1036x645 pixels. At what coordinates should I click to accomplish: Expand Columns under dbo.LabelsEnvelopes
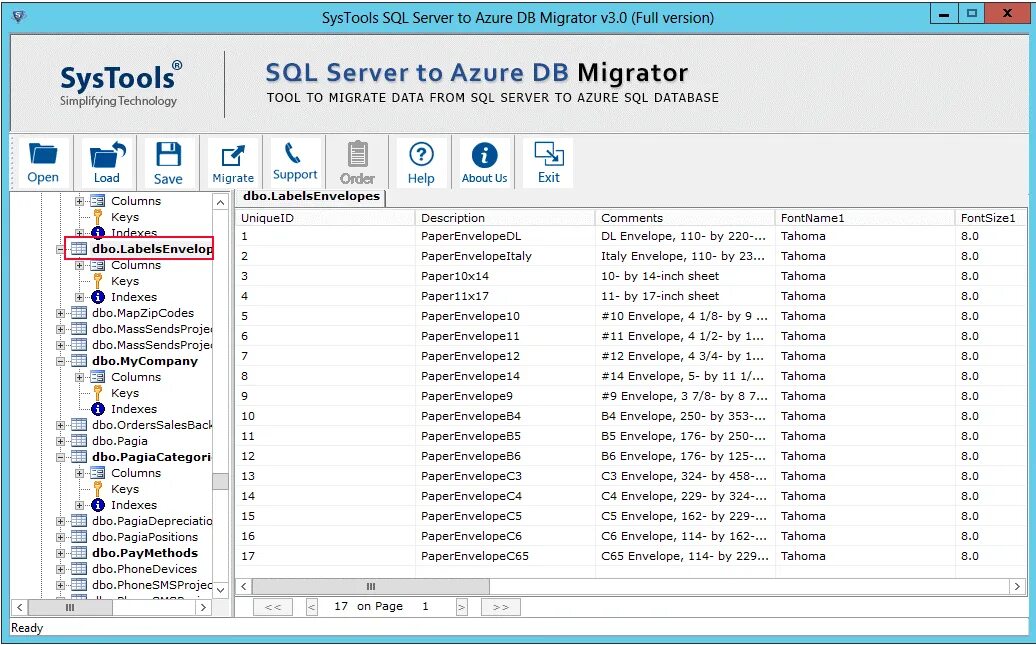pos(79,266)
